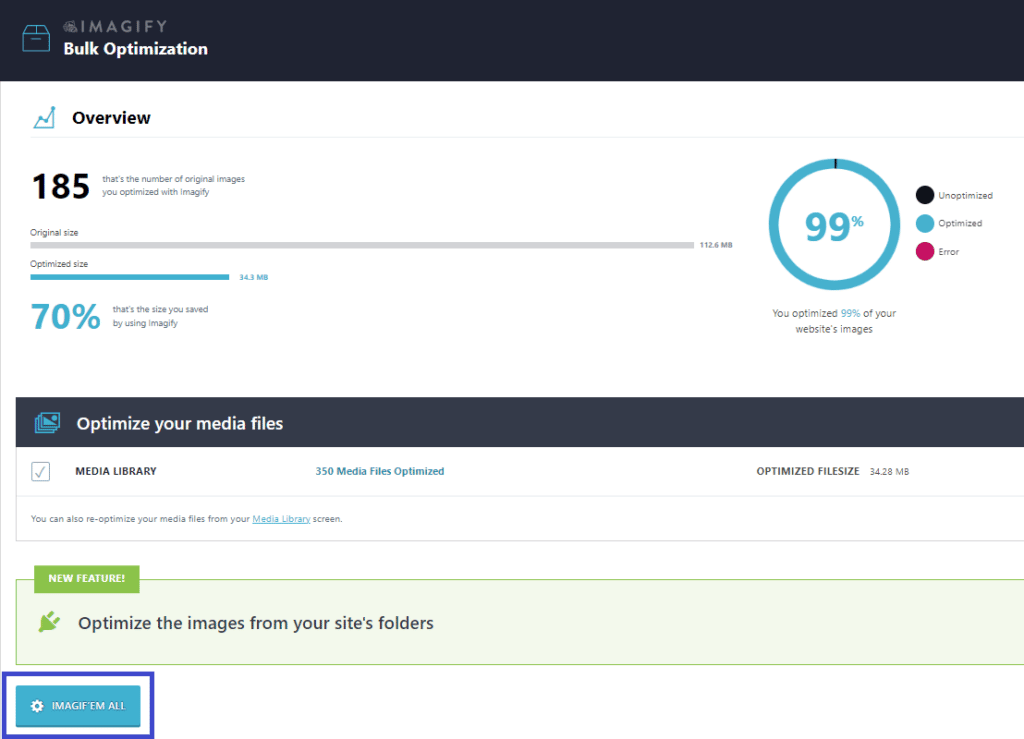This screenshot has height=739, width=1024.
Task: Click the Imagif'em All button
Action: tap(78, 706)
